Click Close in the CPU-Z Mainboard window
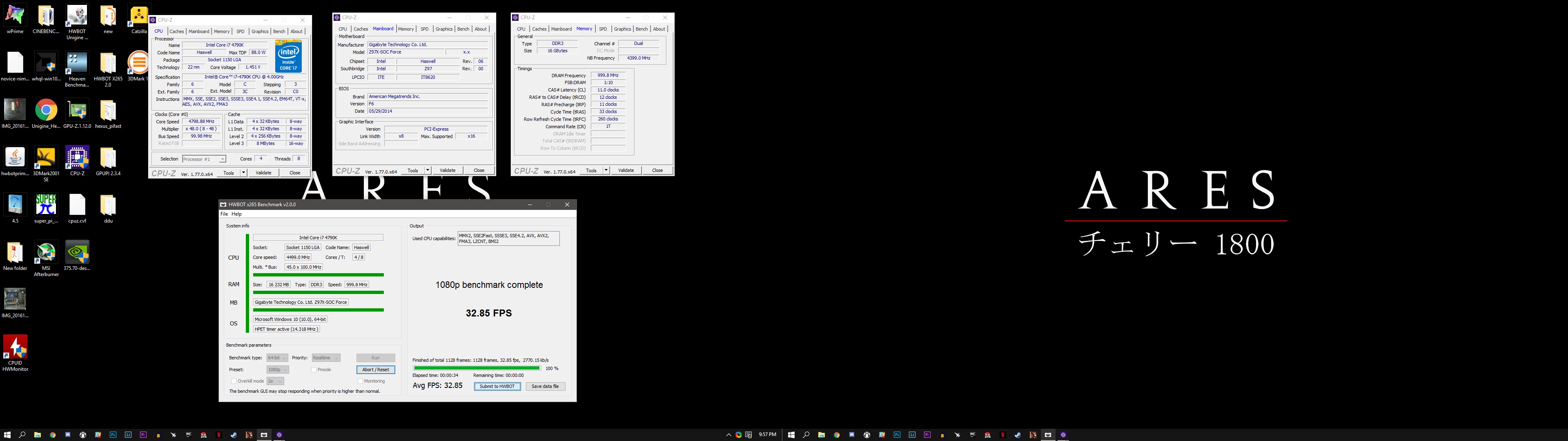Viewport: 1568px width, 441px height. [x=479, y=171]
